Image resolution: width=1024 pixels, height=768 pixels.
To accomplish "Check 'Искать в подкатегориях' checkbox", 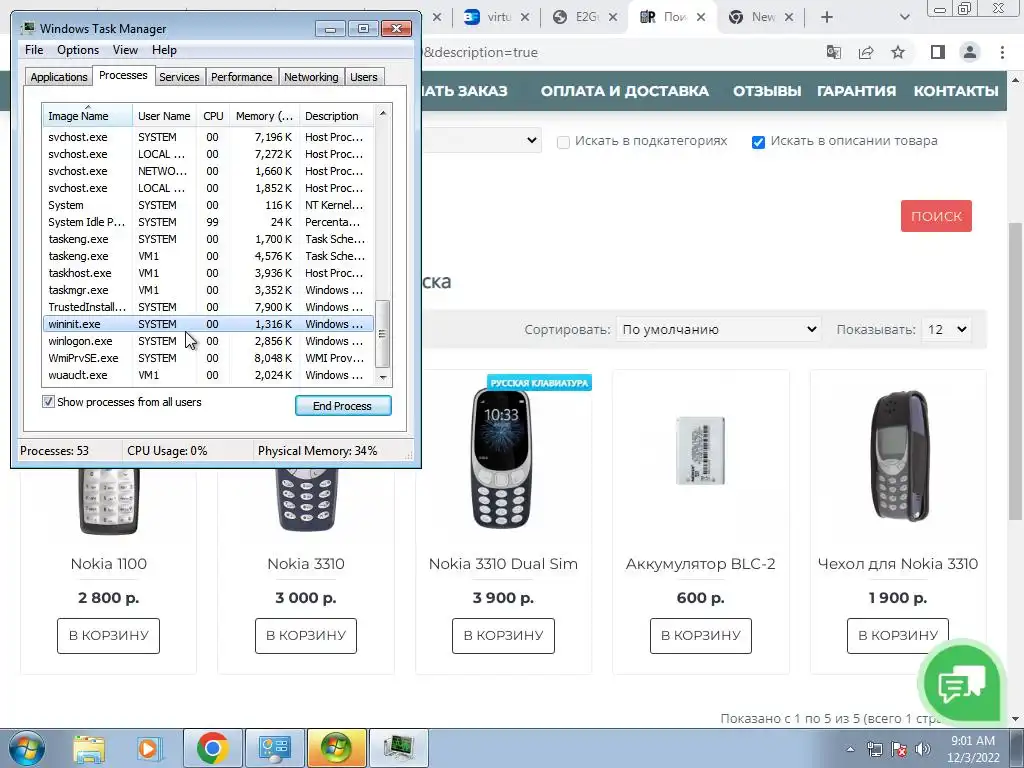I will click(x=563, y=142).
